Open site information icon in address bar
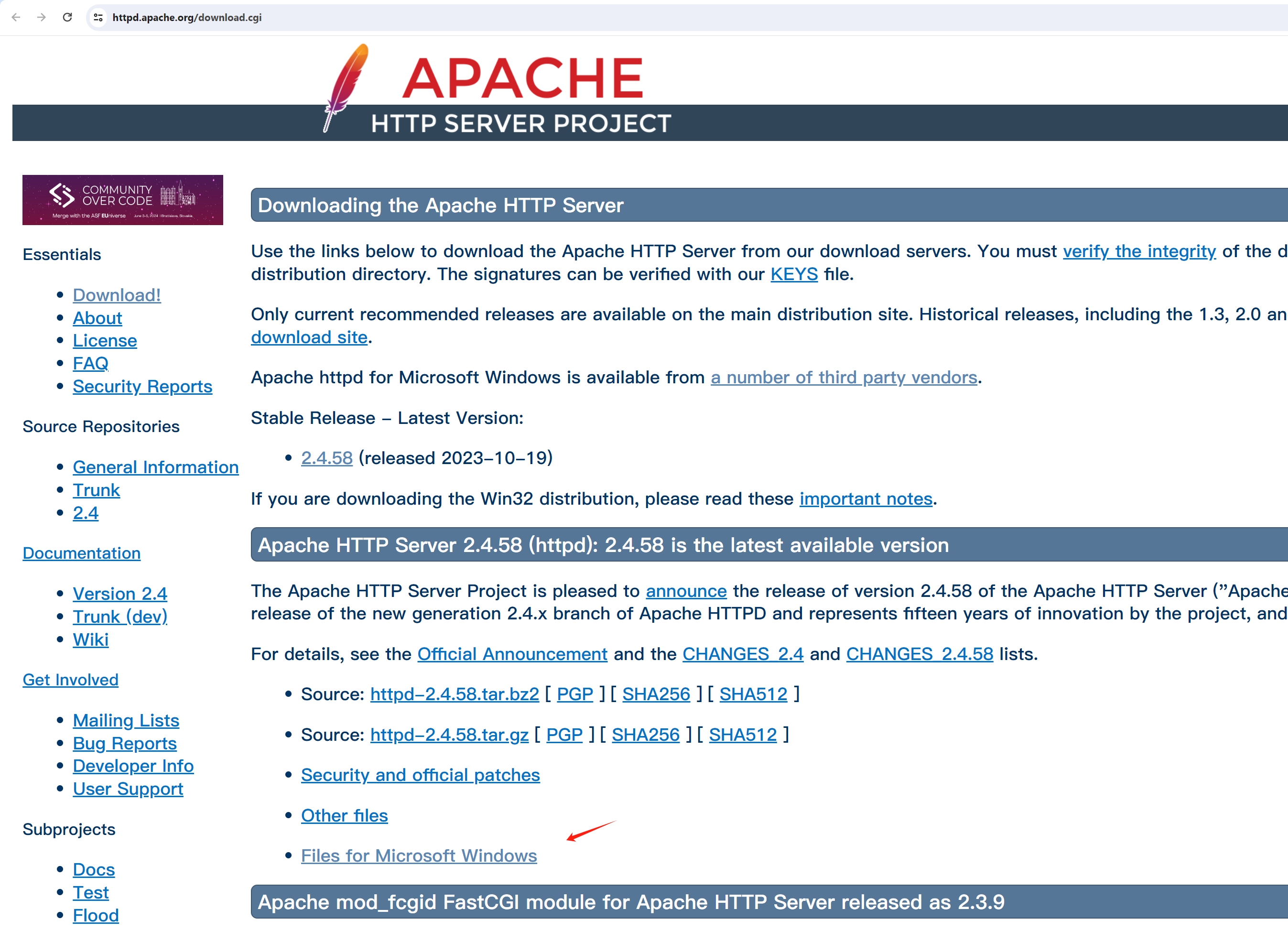Screen dimensions: 1288x931 click(98, 18)
